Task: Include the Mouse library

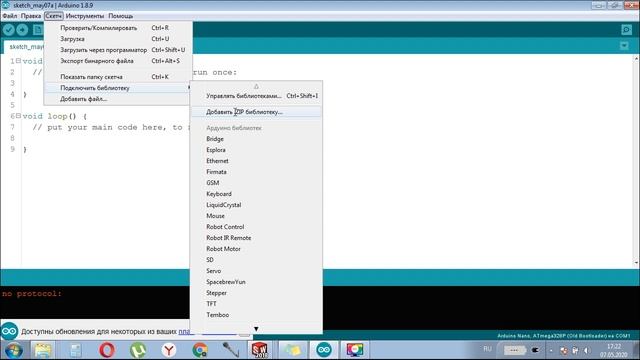Action: (x=215, y=216)
